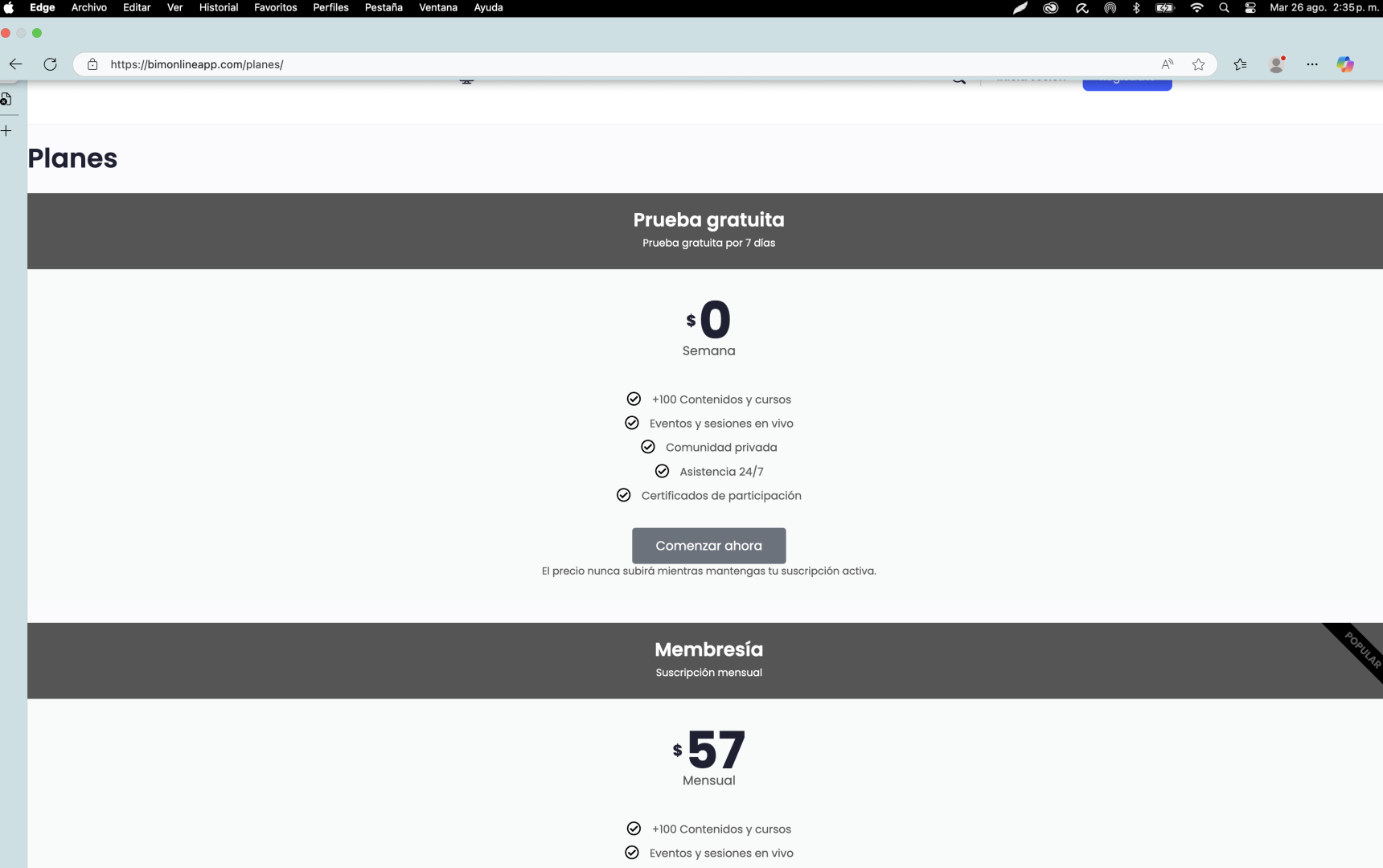Click the browser back arrow

pyautogui.click(x=16, y=64)
